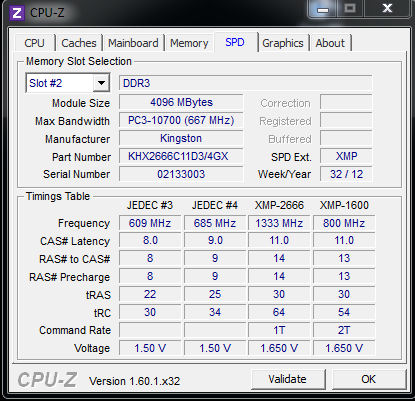Click the 1333 MHz frequency cell

[279, 223]
